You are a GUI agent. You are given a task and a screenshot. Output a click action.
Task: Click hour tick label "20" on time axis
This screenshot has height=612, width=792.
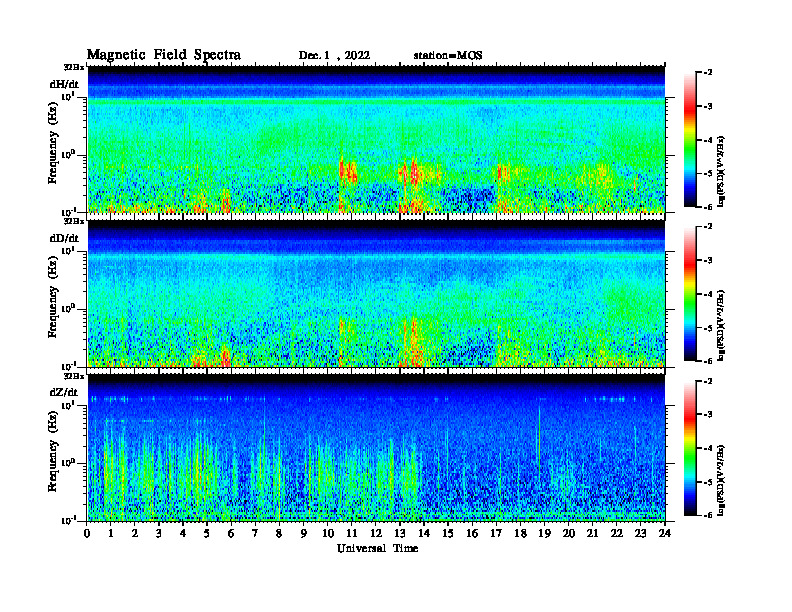click(x=569, y=534)
